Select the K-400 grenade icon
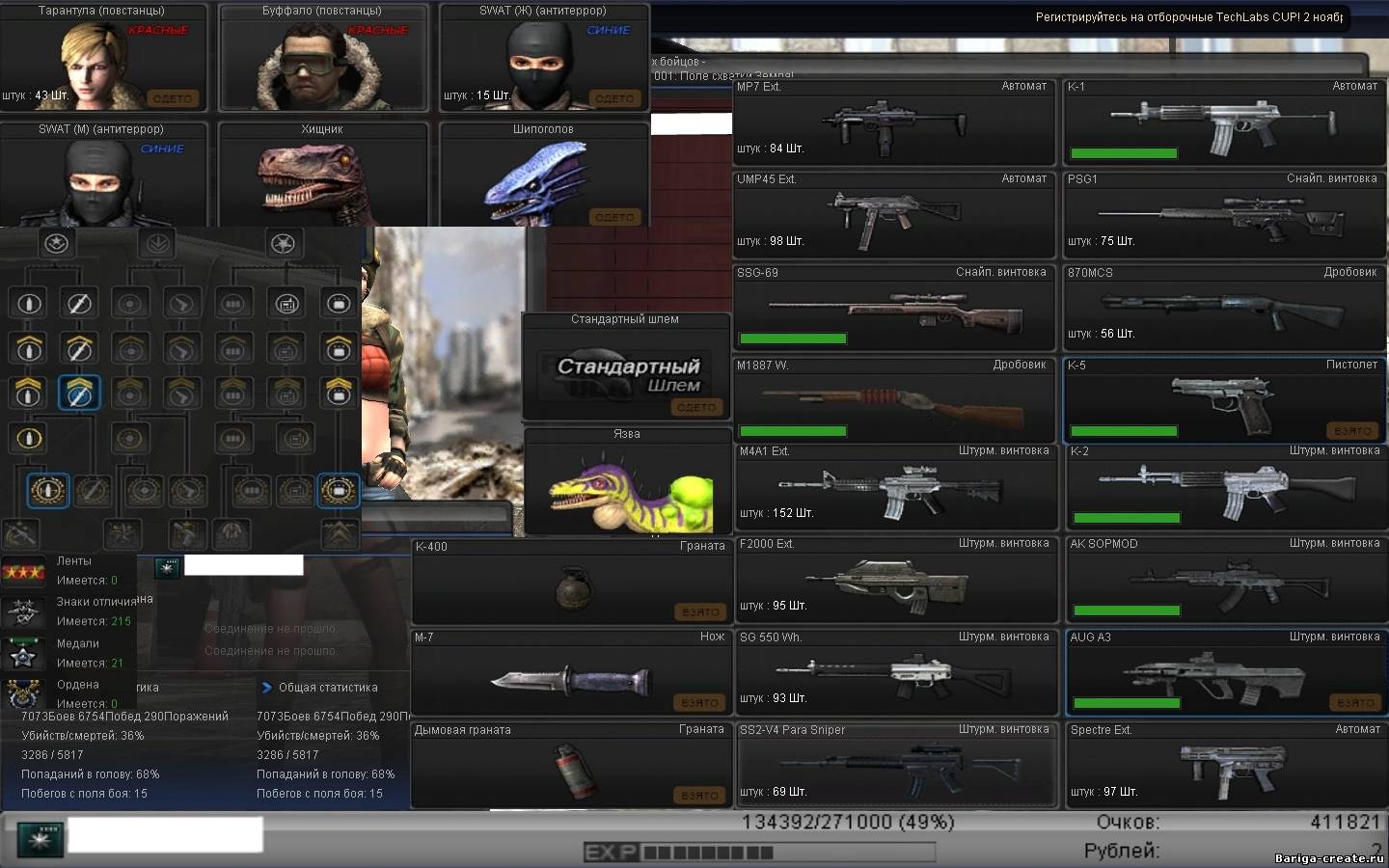1389x868 pixels. point(575,586)
